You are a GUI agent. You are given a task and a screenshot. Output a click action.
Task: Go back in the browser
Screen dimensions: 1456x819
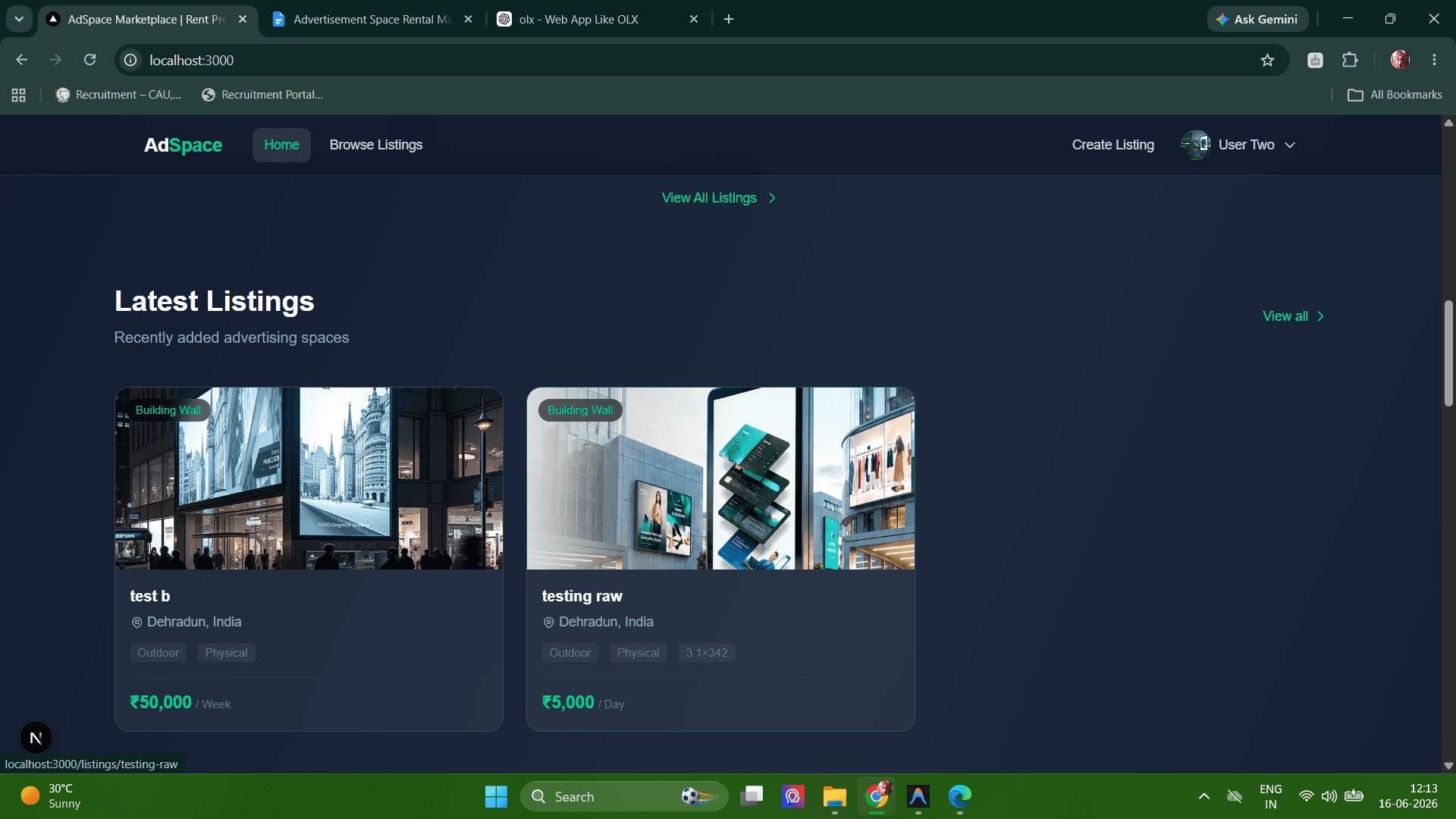tap(22, 60)
